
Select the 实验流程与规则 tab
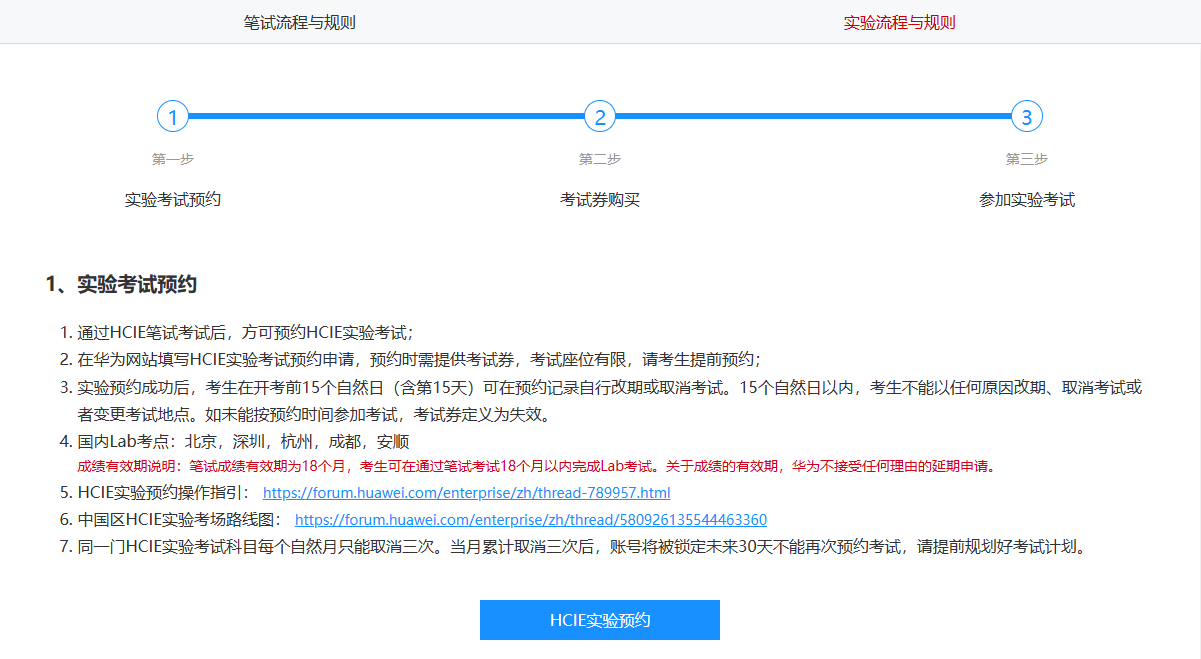[900, 22]
